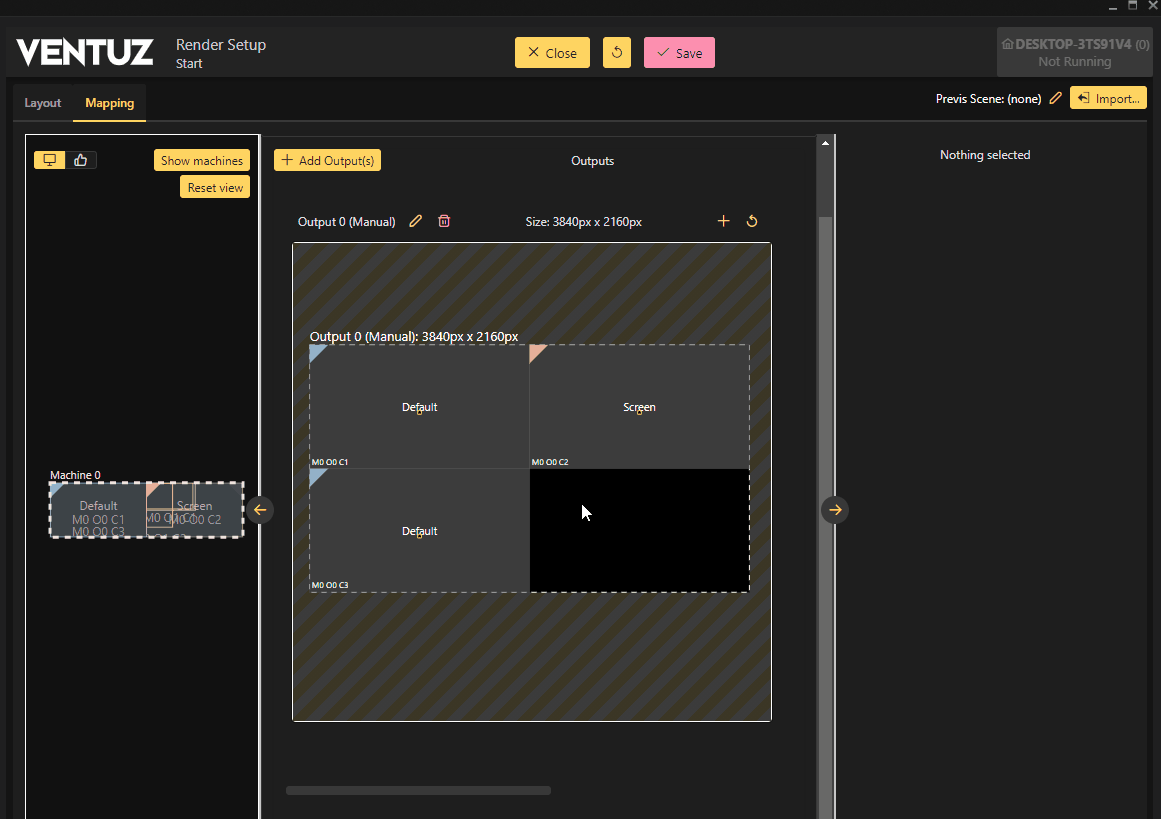The image size is (1161, 819).
Task: Click the reset arrow icon in Output 0 header
Action: (x=752, y=221)
